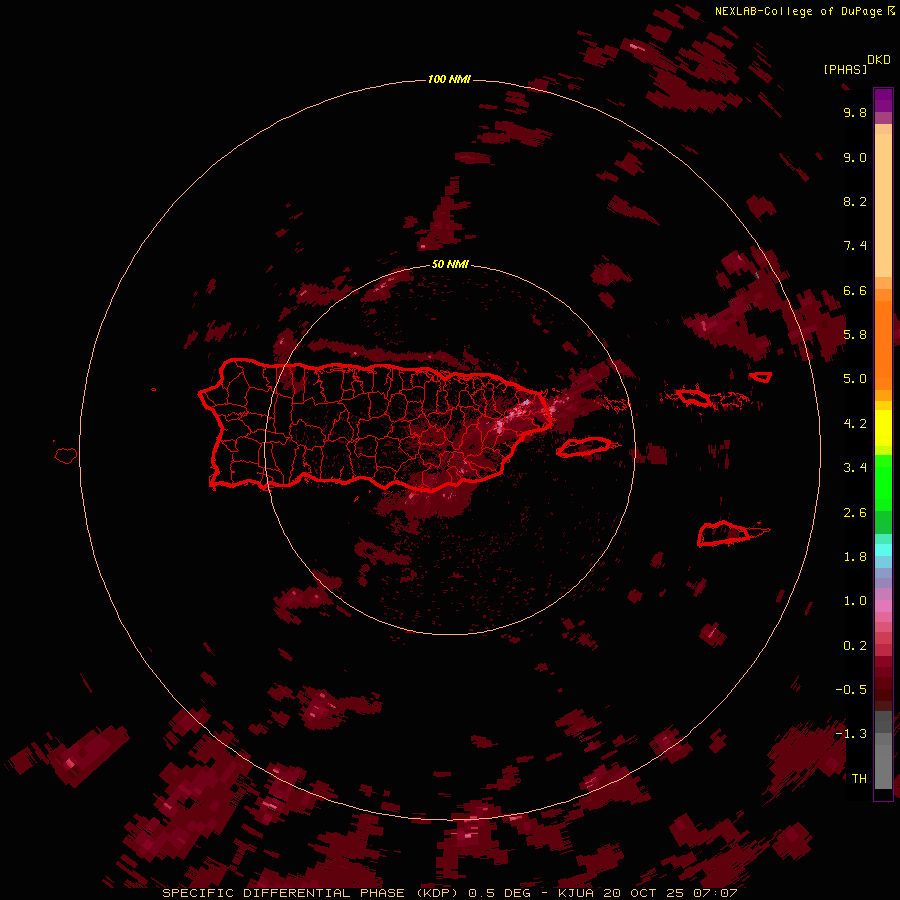Click the 1.8 scale value
The image size is (900, 900).
click(855, 556)
